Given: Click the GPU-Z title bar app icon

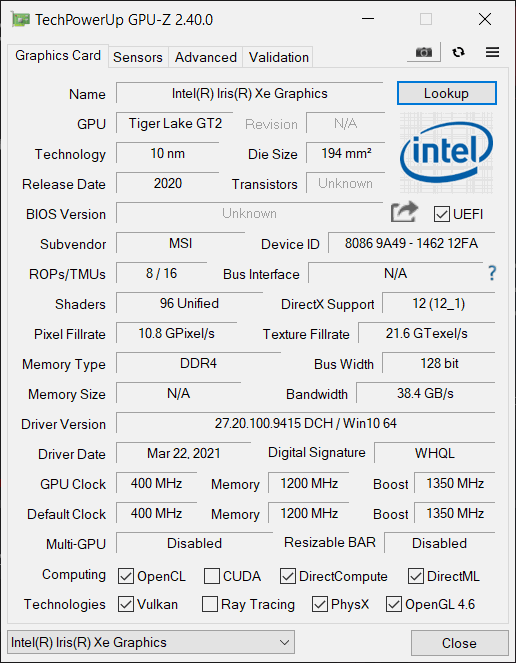Looking at the screenshot, I should coord(20,19).
